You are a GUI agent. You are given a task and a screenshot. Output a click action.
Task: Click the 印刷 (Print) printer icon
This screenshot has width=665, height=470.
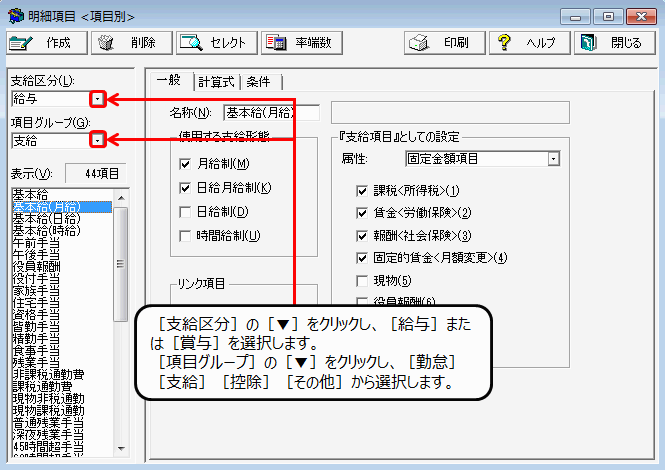(422, 43)
